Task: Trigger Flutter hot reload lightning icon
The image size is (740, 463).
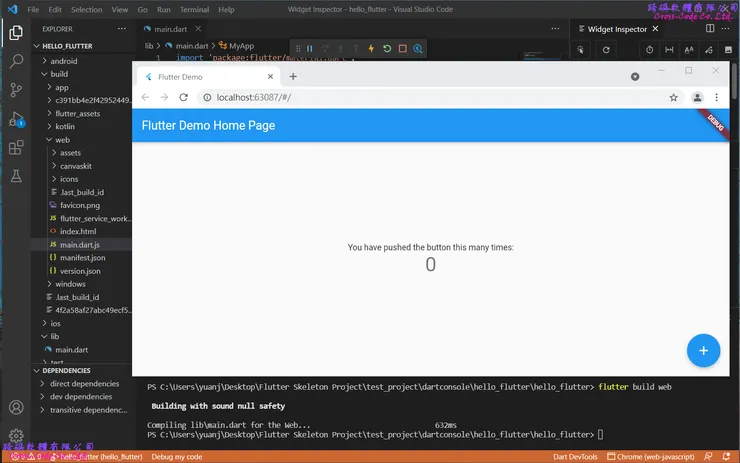Action: (x=371, y=49)
